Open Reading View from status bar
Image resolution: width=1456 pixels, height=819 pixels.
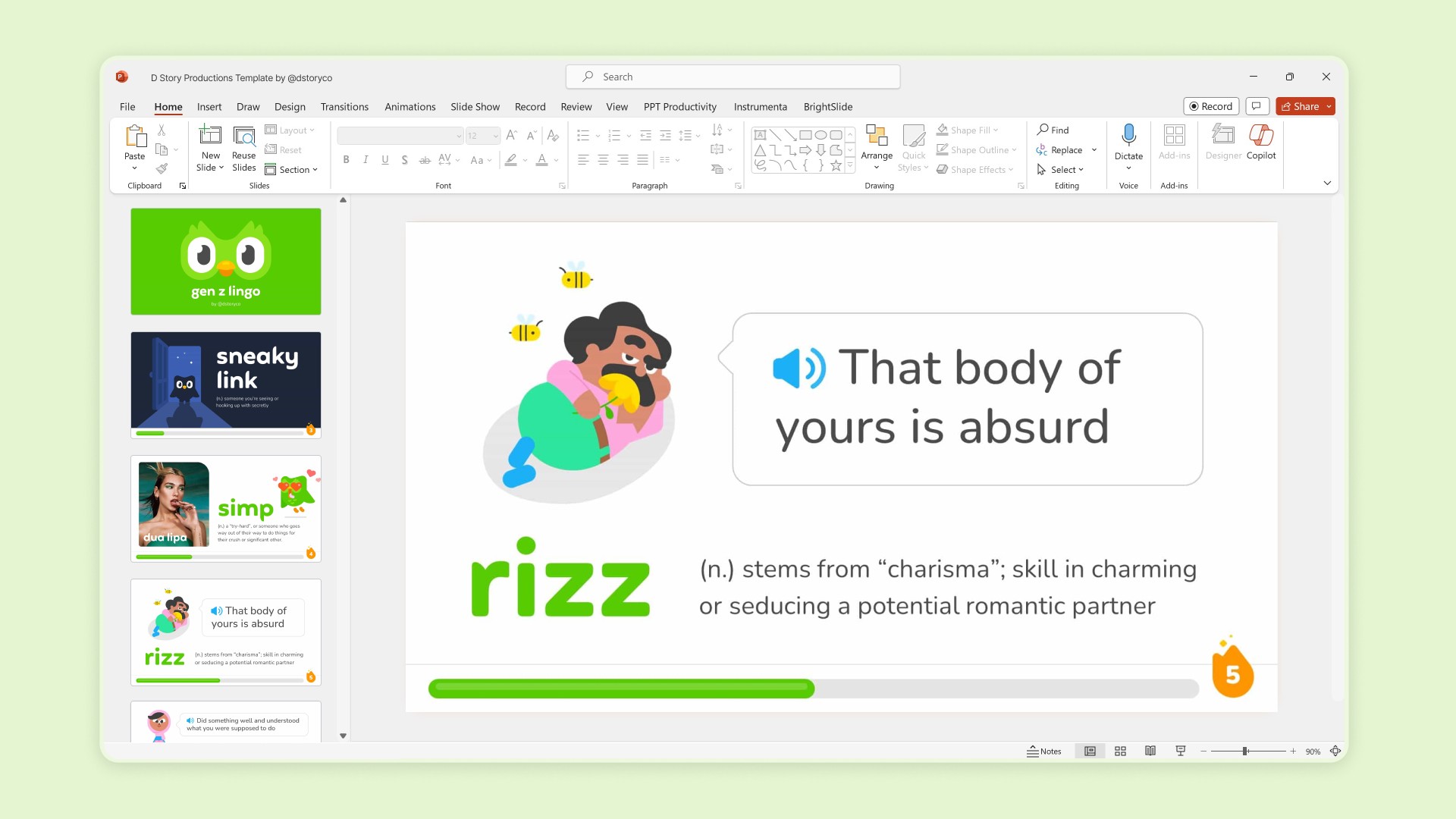(x=1150, y=751)
